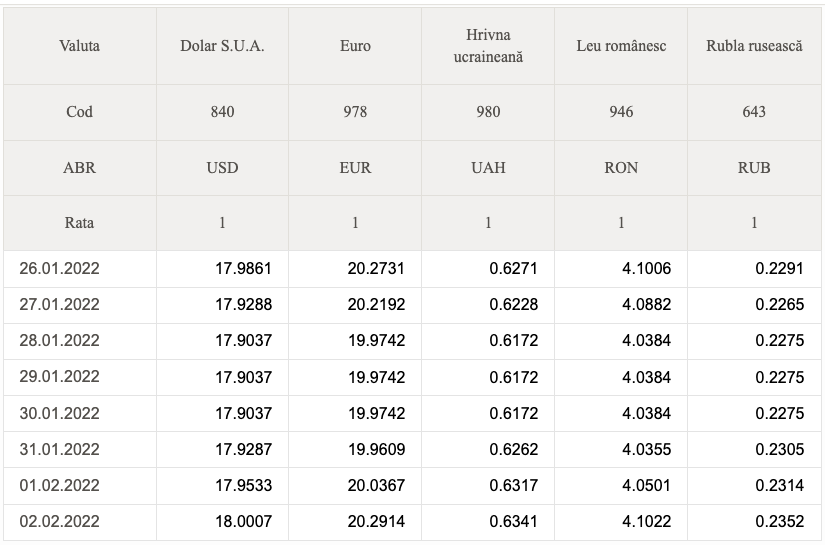Click currency code 643 cell

(x=754, y=112)
